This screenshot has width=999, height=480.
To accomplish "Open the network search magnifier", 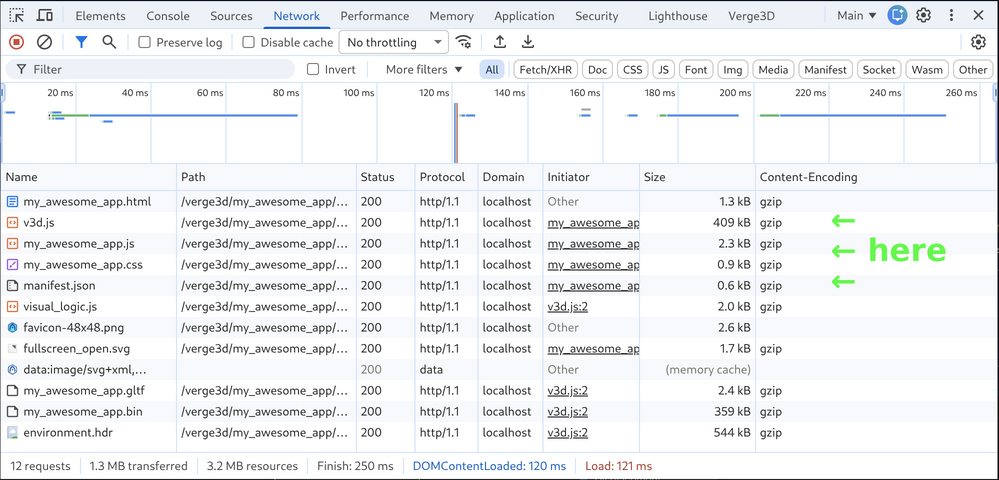I will tap(110, 42).
